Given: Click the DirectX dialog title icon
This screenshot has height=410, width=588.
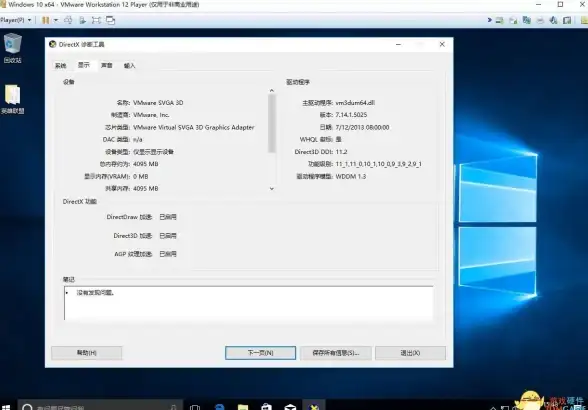Looking at the screenshot, I should (x=53, y=44).
